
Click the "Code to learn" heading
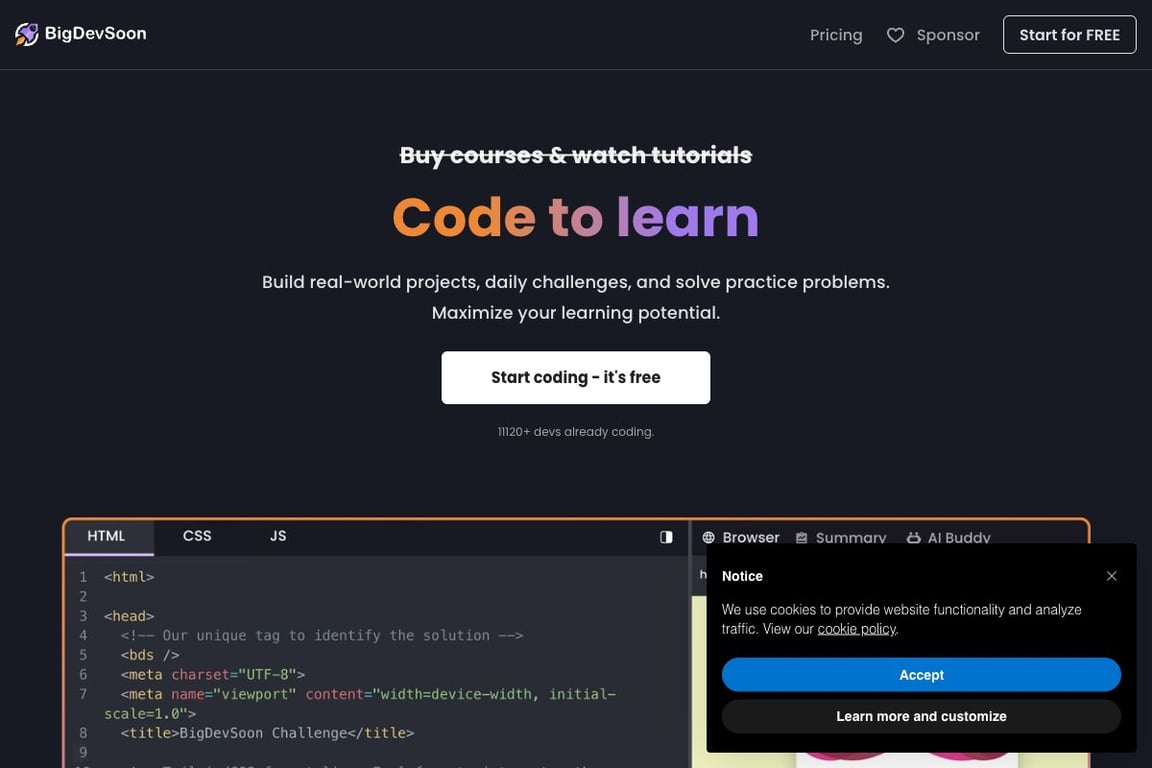tap(575, 218)
